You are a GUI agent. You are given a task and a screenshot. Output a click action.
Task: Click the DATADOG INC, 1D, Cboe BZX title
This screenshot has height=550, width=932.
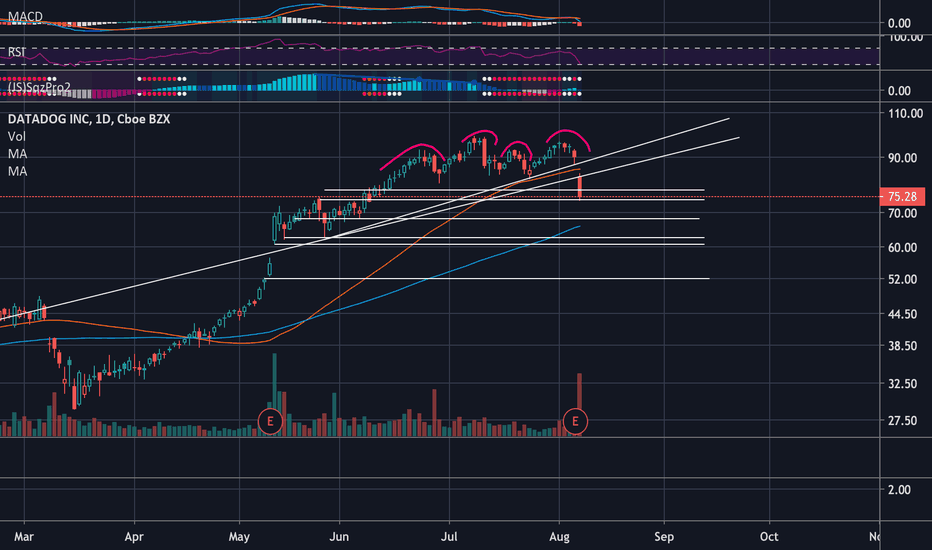(89, 119)
